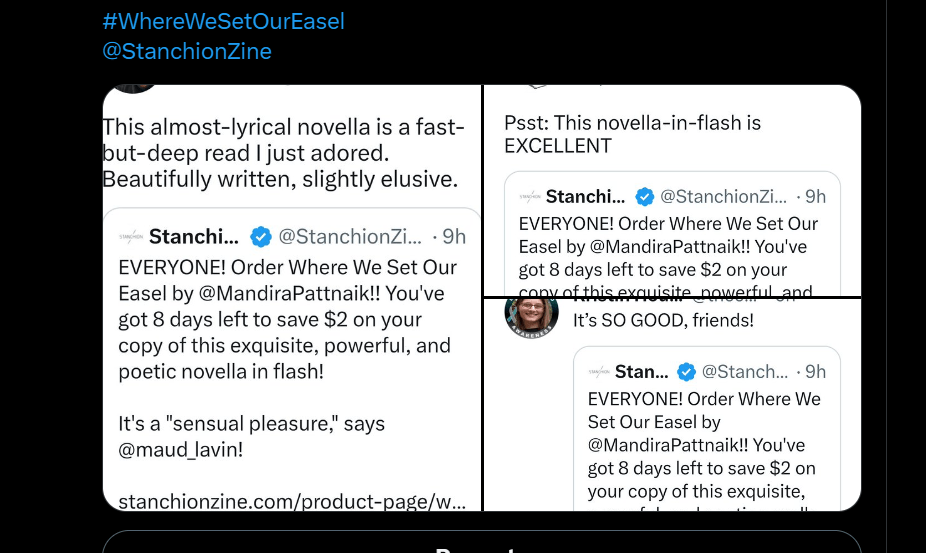Click the @maud_lavin mention
This screenshot has width=926, height=553.
[180, 450]
